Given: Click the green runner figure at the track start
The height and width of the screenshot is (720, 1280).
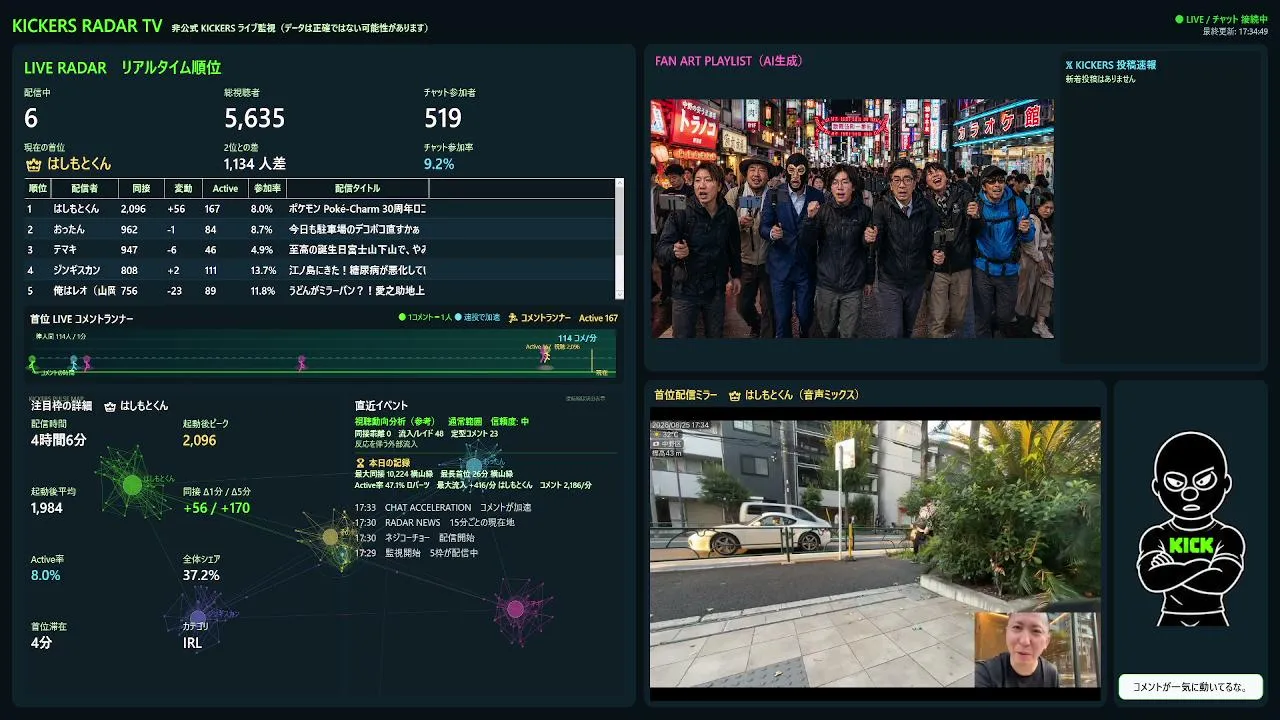Looking at the screenshot, I should click(32, 363).
